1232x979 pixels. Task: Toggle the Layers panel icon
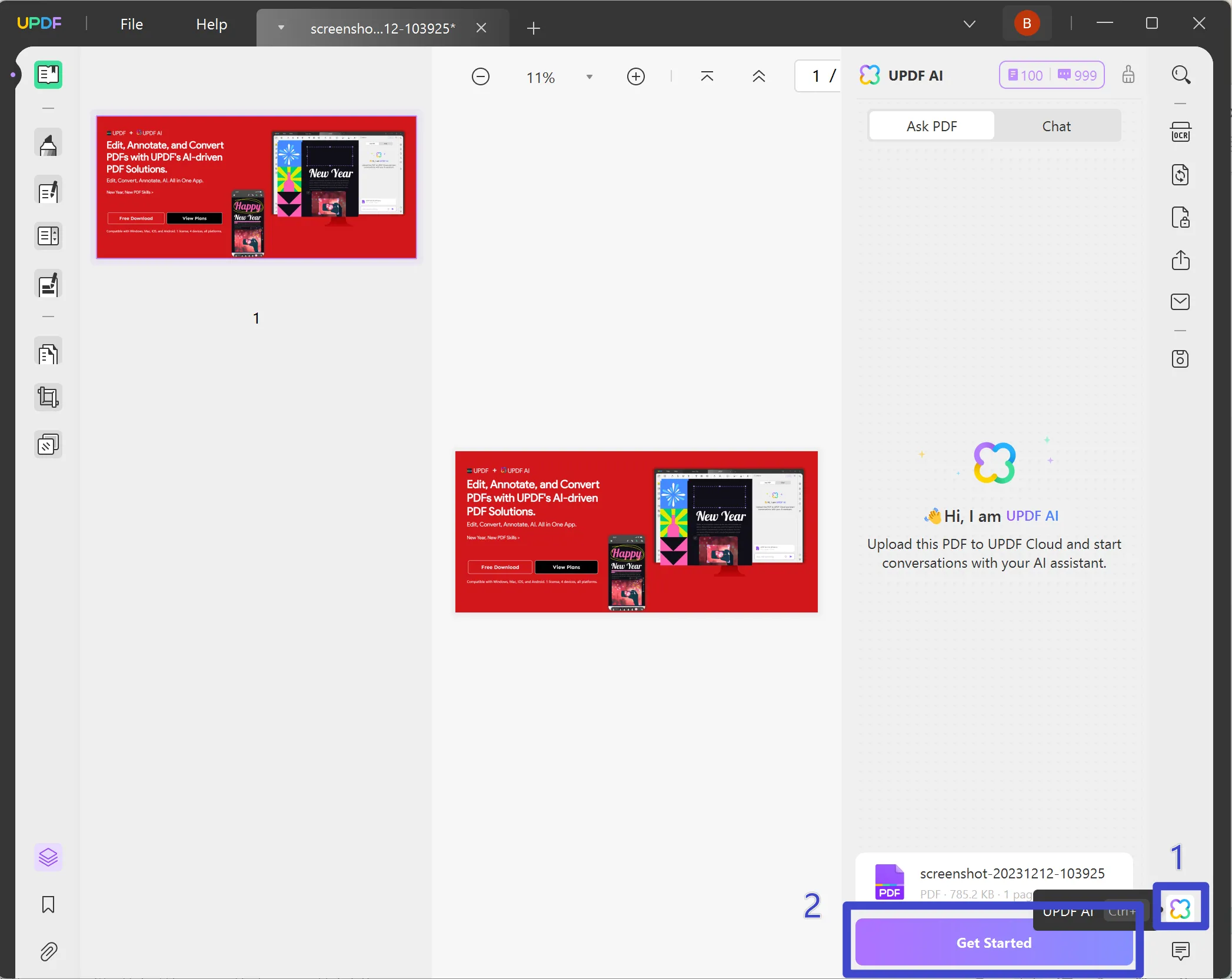48,857
